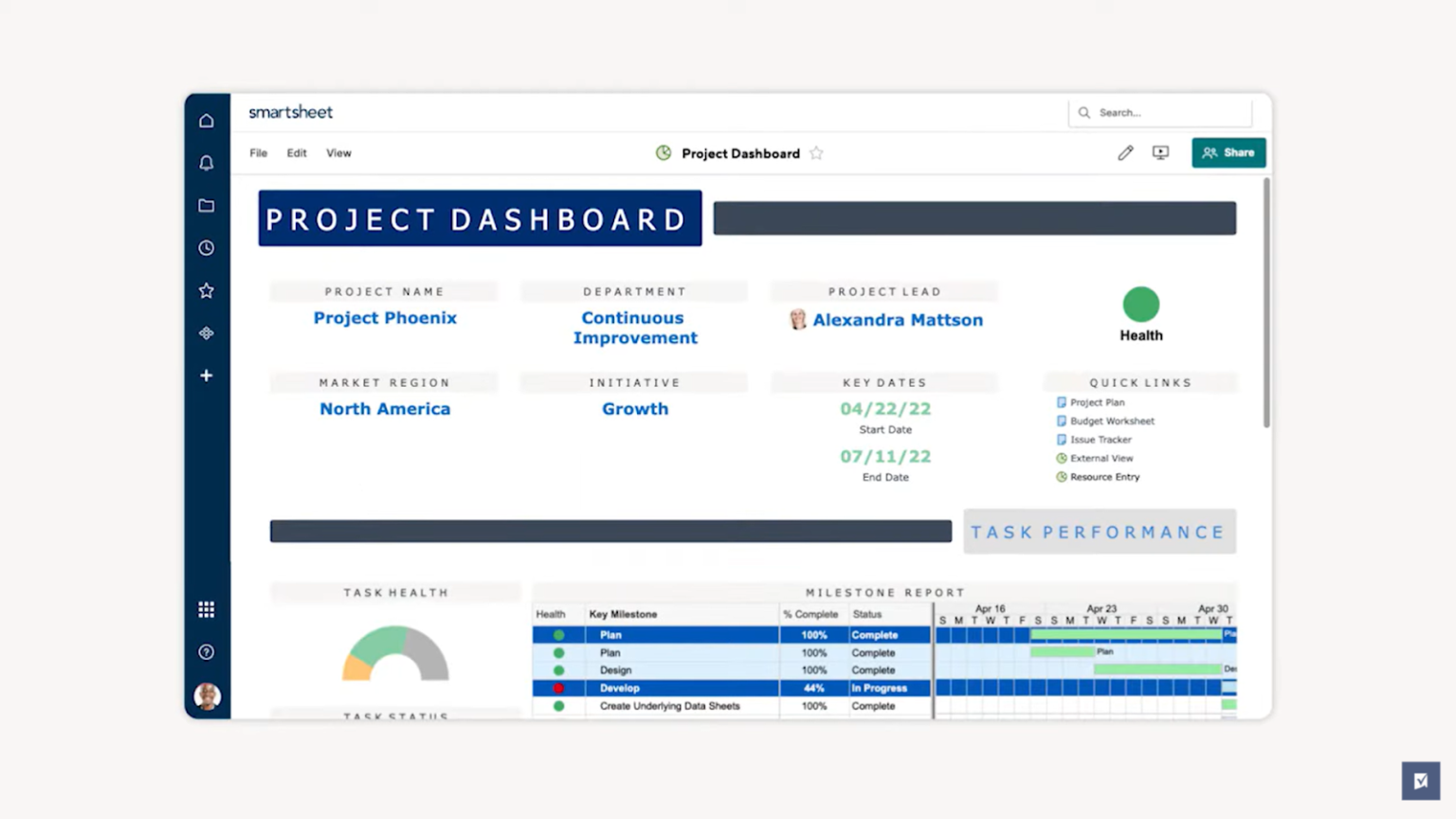
Task: Click the Share button
Action: (x=1228, y=153)
